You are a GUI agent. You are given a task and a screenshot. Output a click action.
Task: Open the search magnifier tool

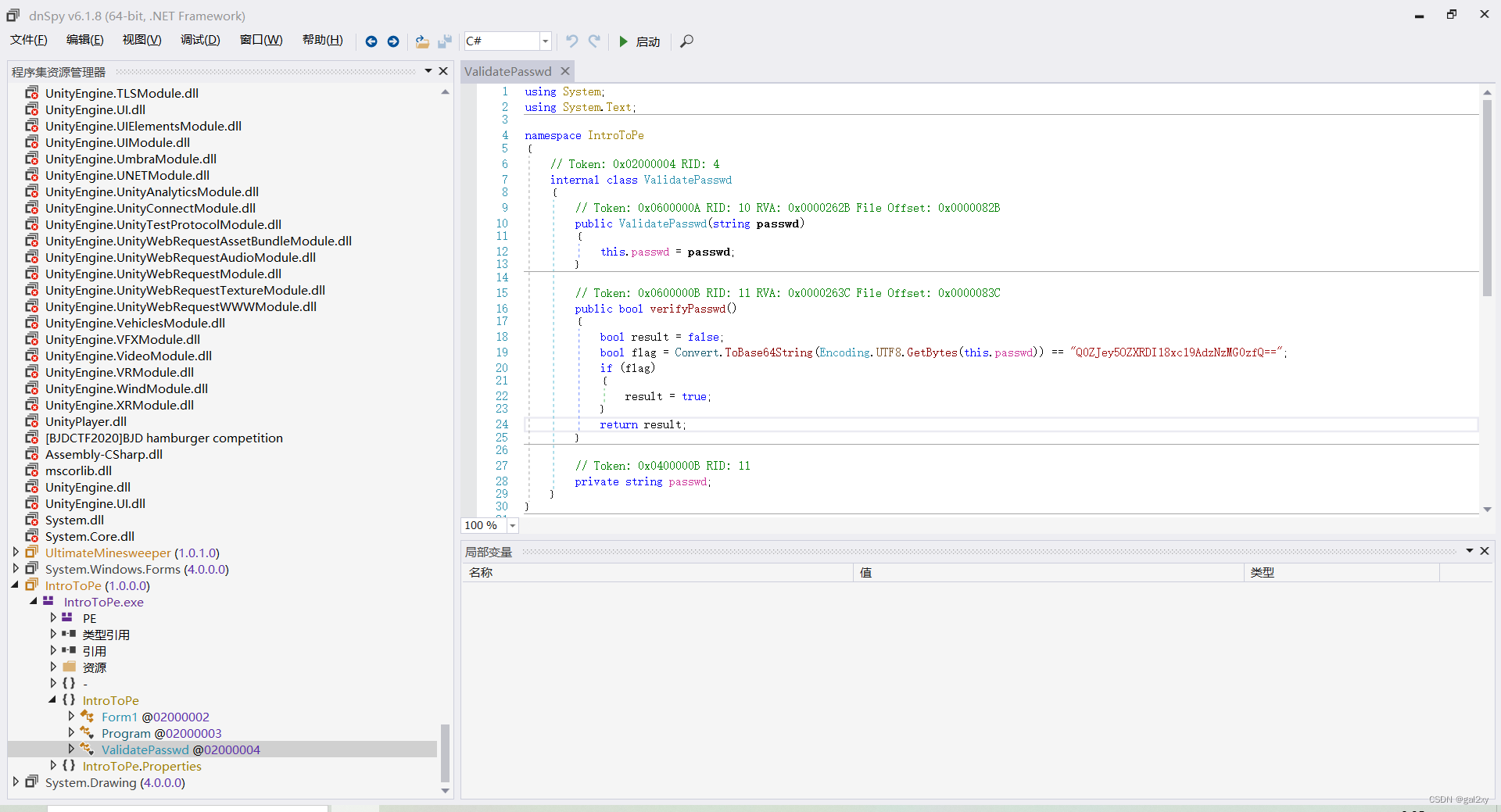[686, 41]
